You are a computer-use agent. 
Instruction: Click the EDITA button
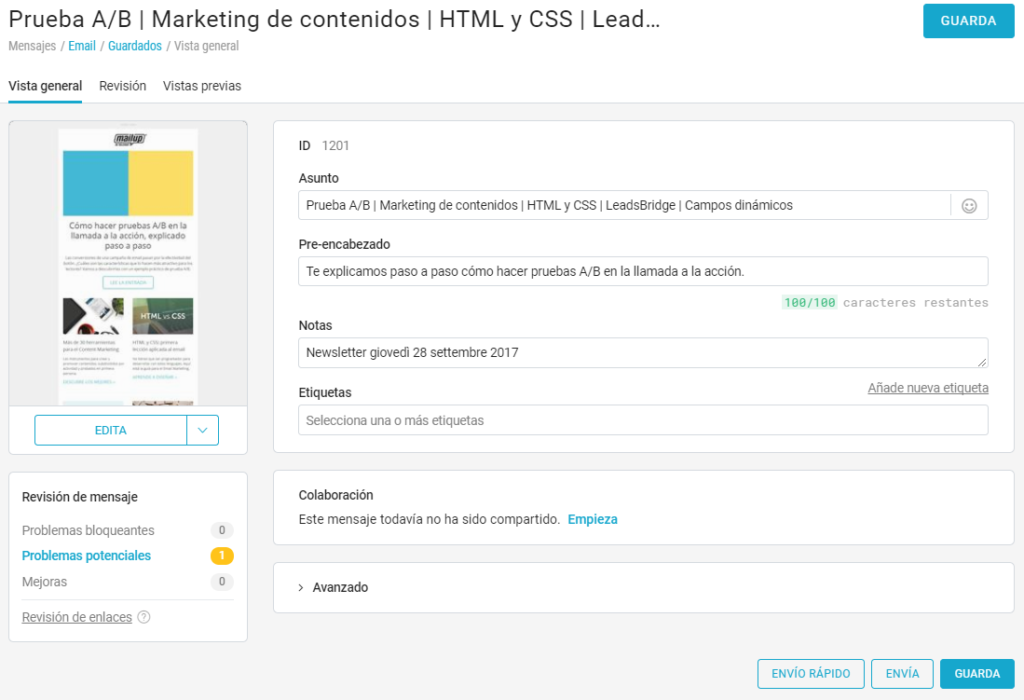coord(110,430)
